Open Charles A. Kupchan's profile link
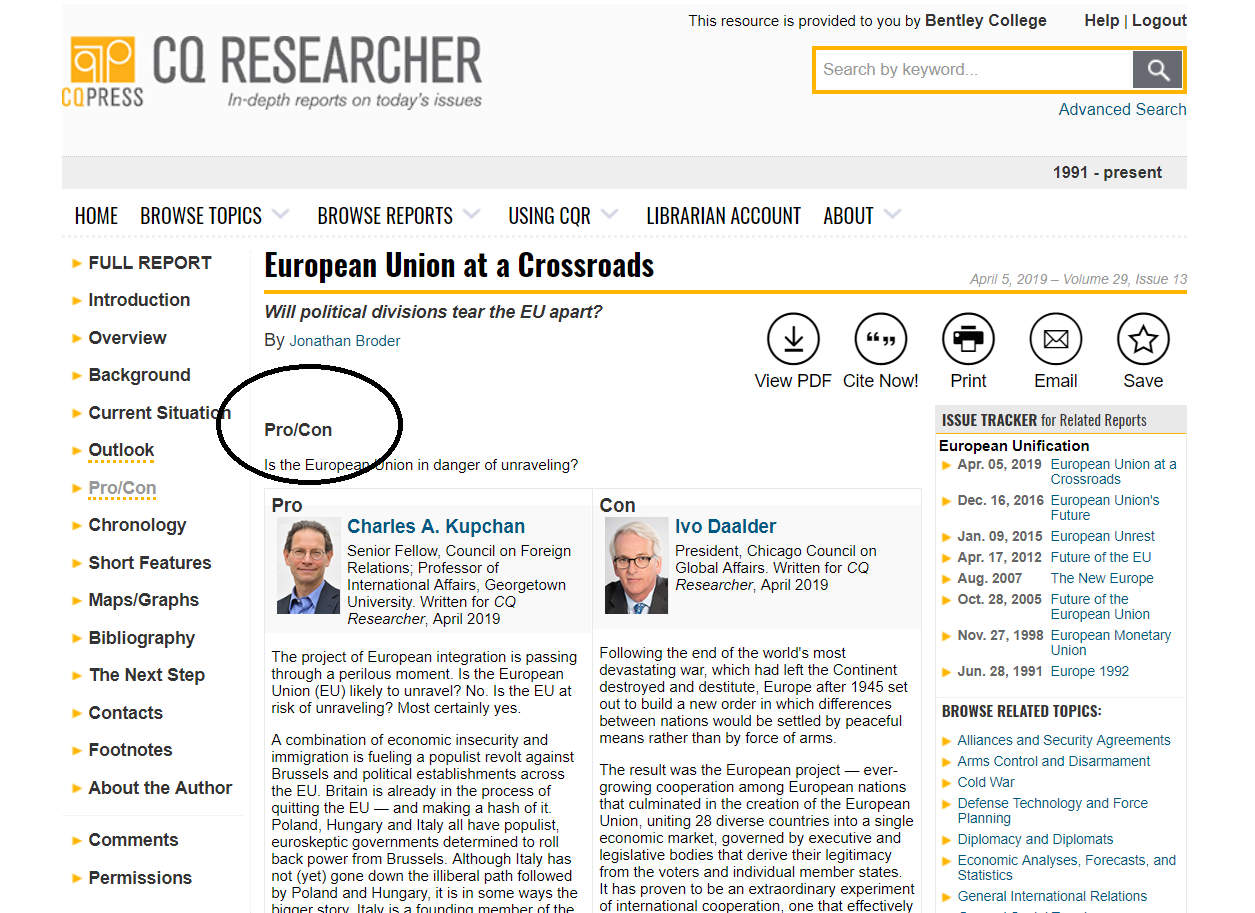 pyautogui.click(x=436, y=526)
